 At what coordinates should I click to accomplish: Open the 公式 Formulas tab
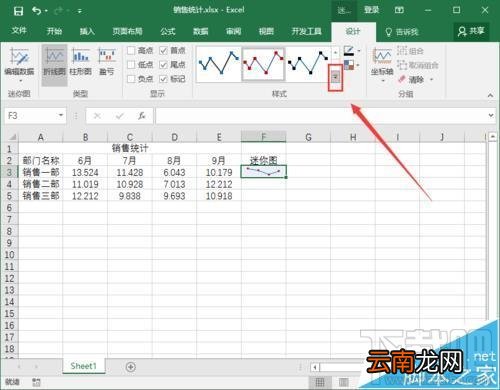click(167, 31)
